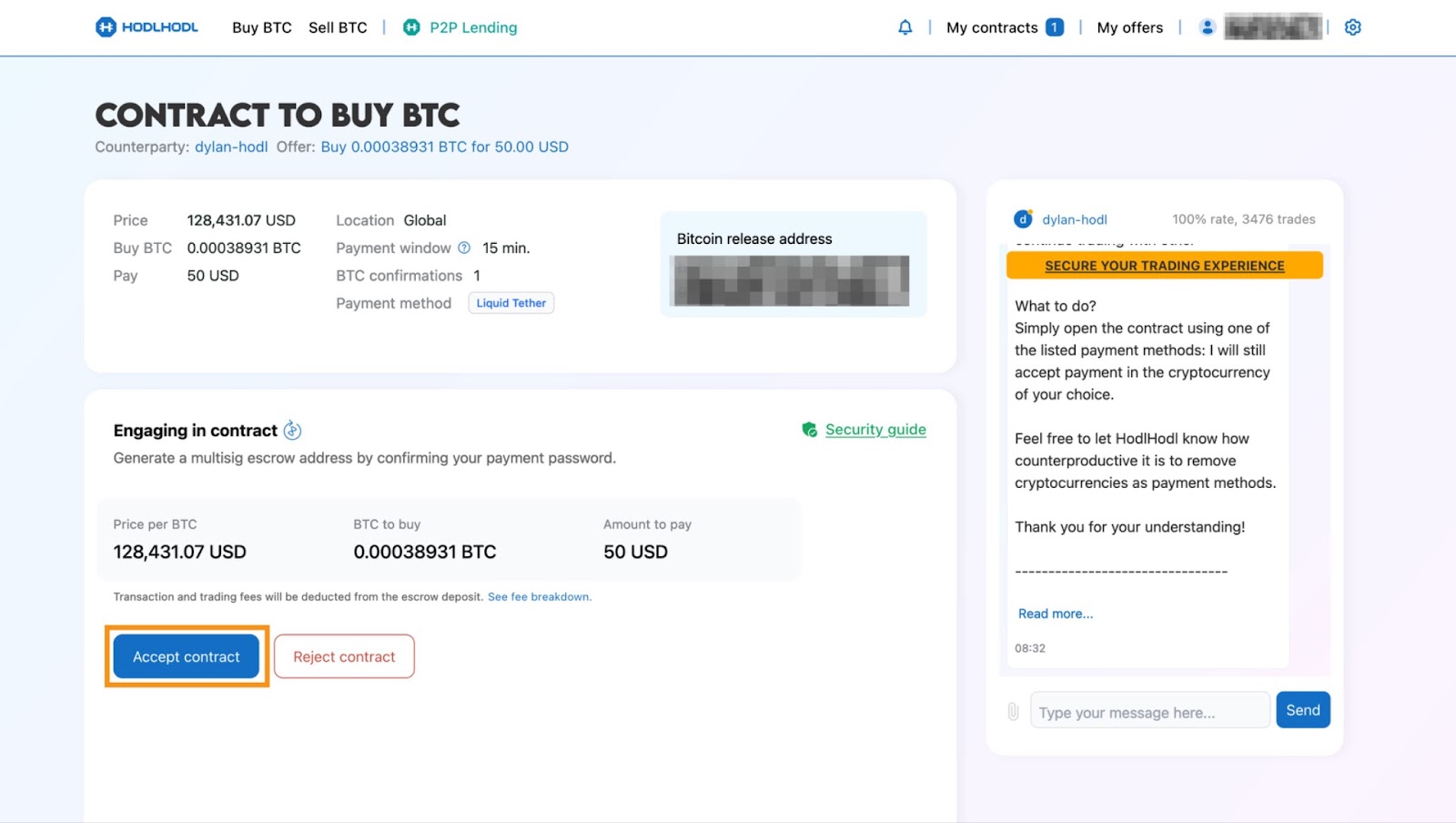
Task: Click the Engaging in contract info icon
Action: [292, 430]
